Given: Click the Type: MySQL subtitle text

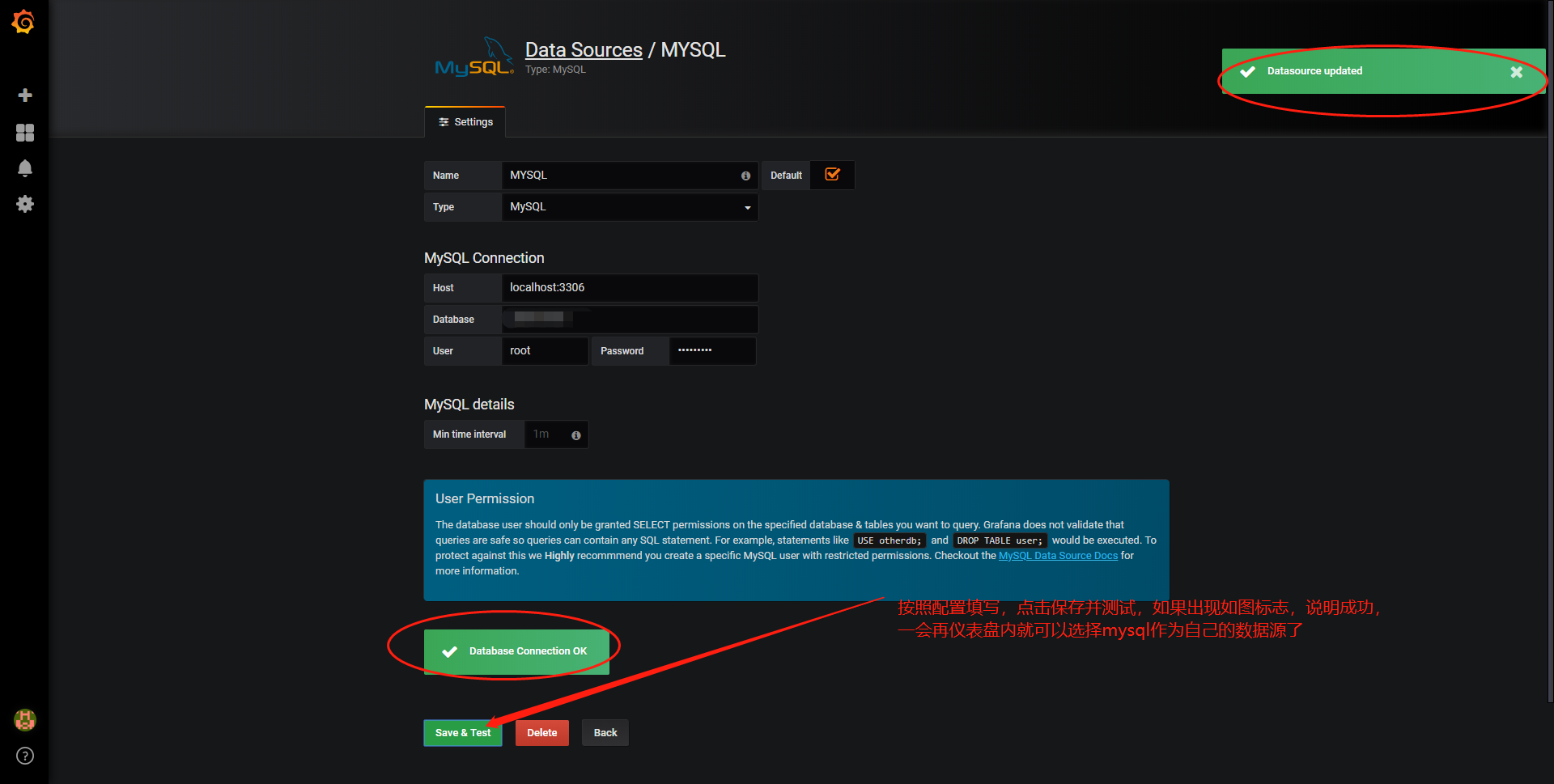Looking at the screenshot, I should tap(555, 70).
